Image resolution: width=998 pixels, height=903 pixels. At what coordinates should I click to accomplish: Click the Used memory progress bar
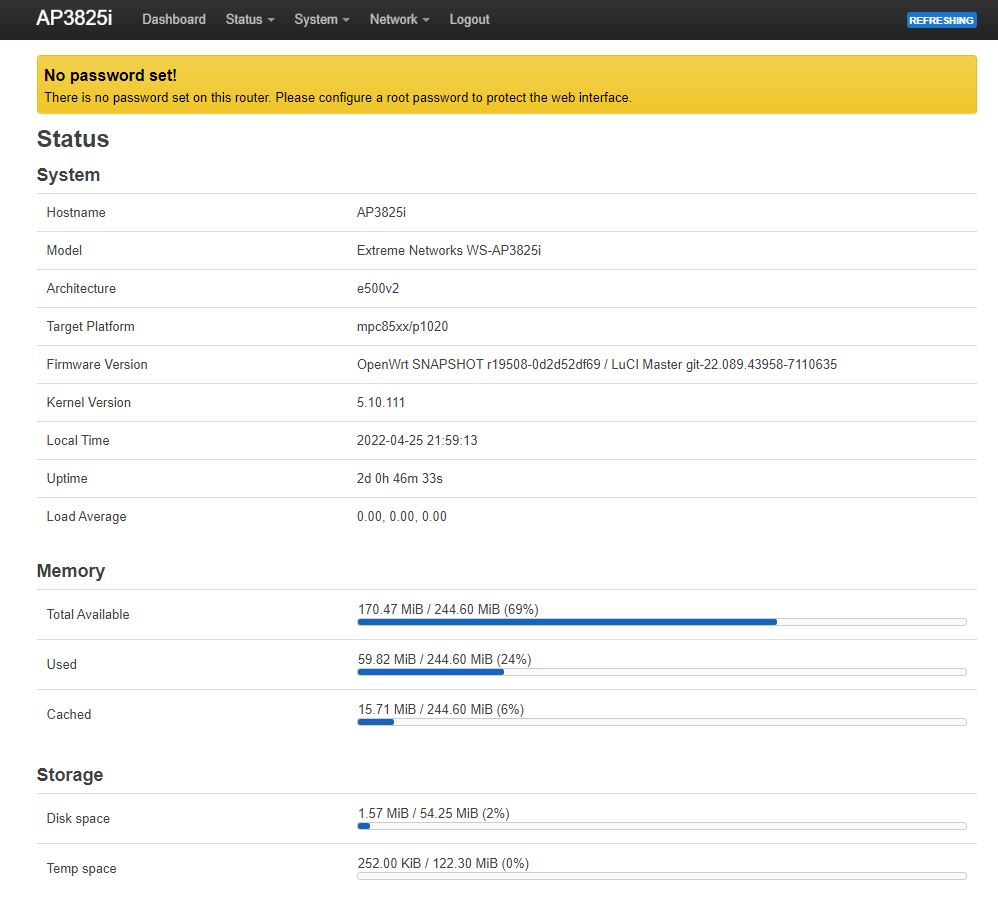point(661,671)
